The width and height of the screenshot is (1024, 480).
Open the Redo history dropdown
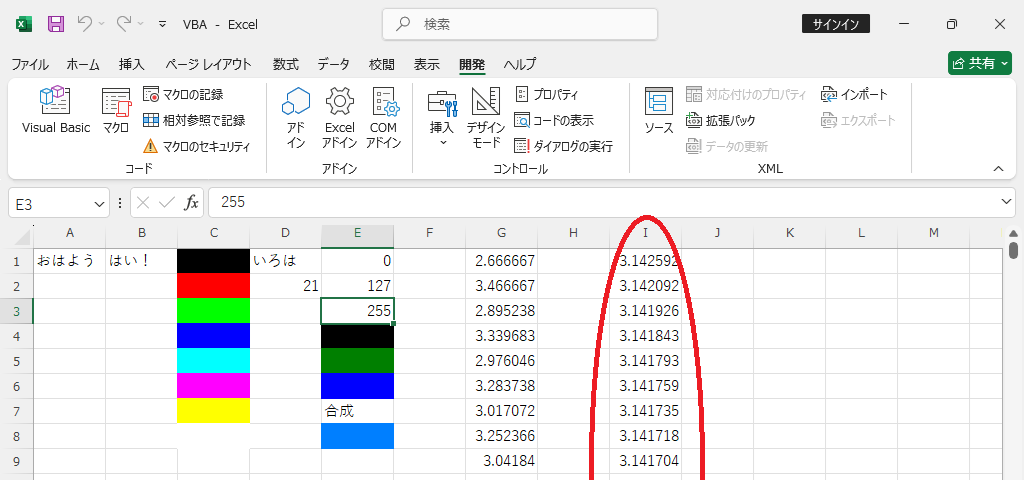(140, 24)
